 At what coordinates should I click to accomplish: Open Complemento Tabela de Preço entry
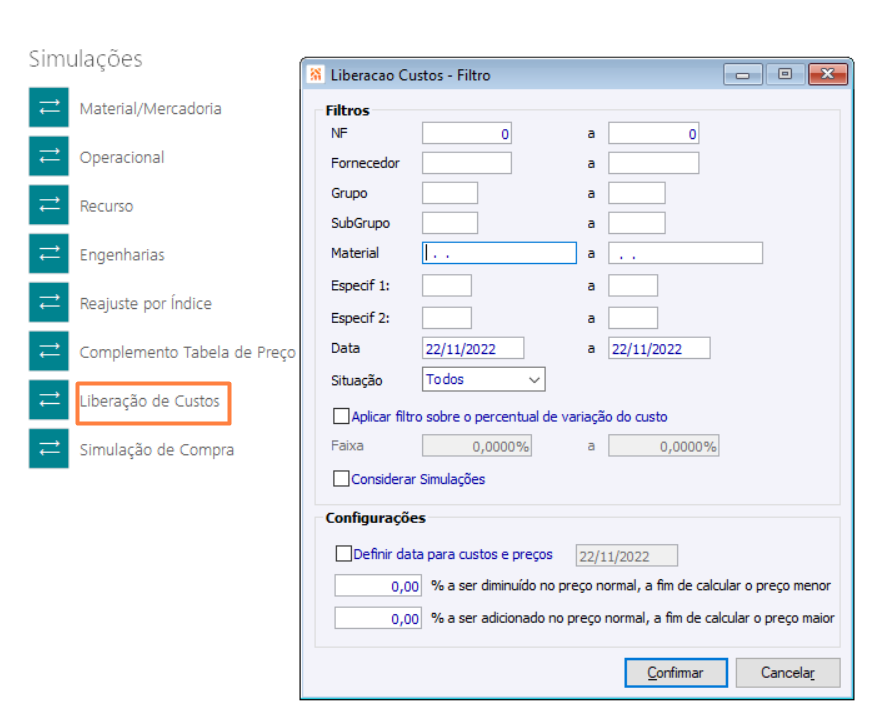point(187,353)
